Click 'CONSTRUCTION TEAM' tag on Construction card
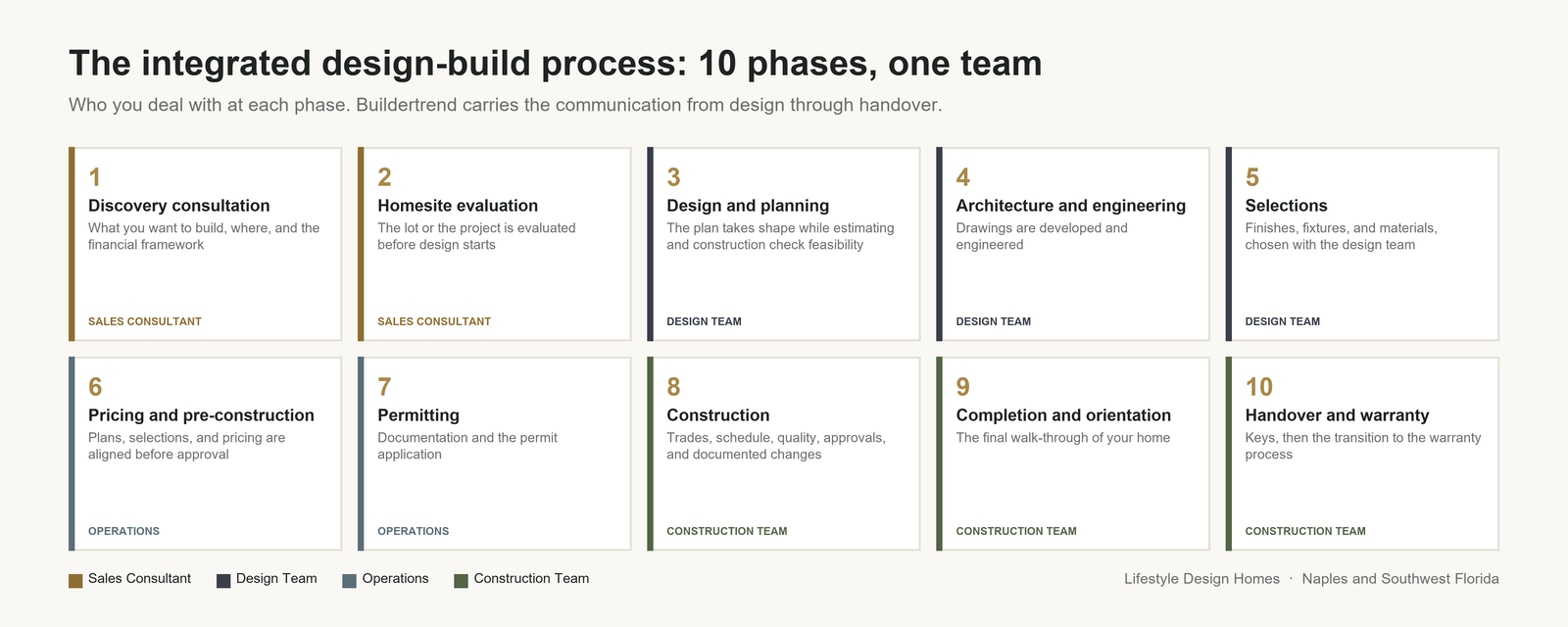The width and height of the screenshot is (1568, 627). (x=726, y=531)
